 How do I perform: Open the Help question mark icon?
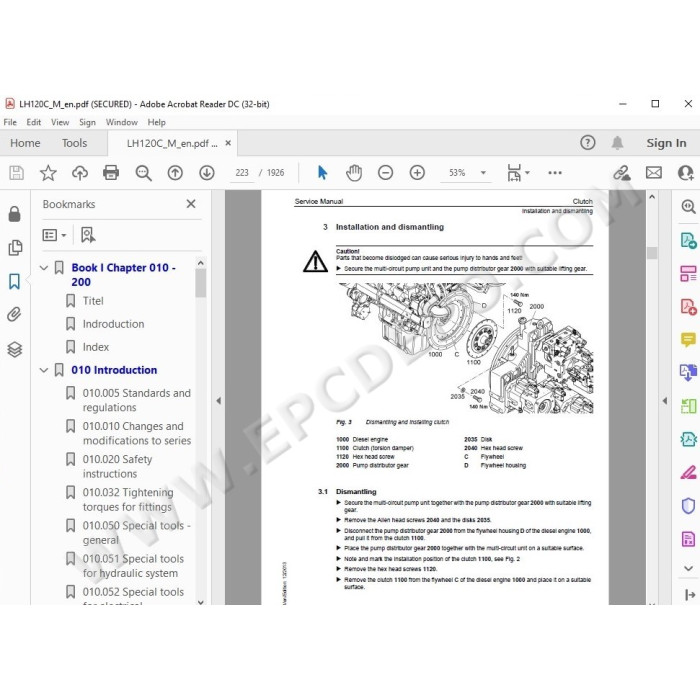pos(588,143)
